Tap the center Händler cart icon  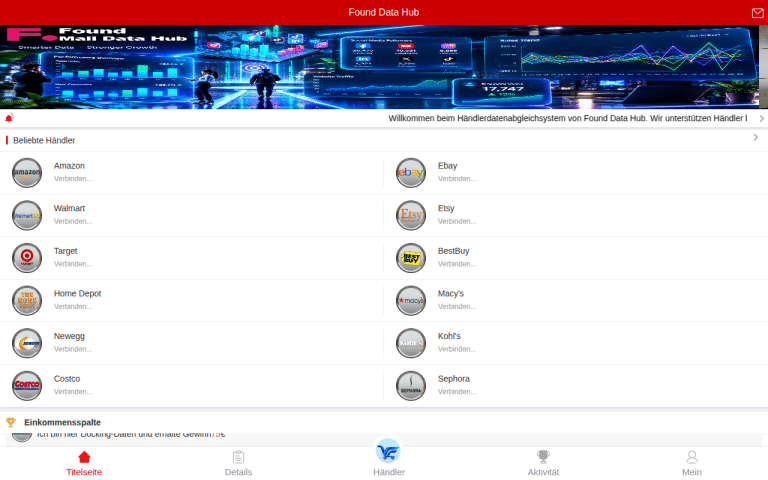tap(388, 451)
